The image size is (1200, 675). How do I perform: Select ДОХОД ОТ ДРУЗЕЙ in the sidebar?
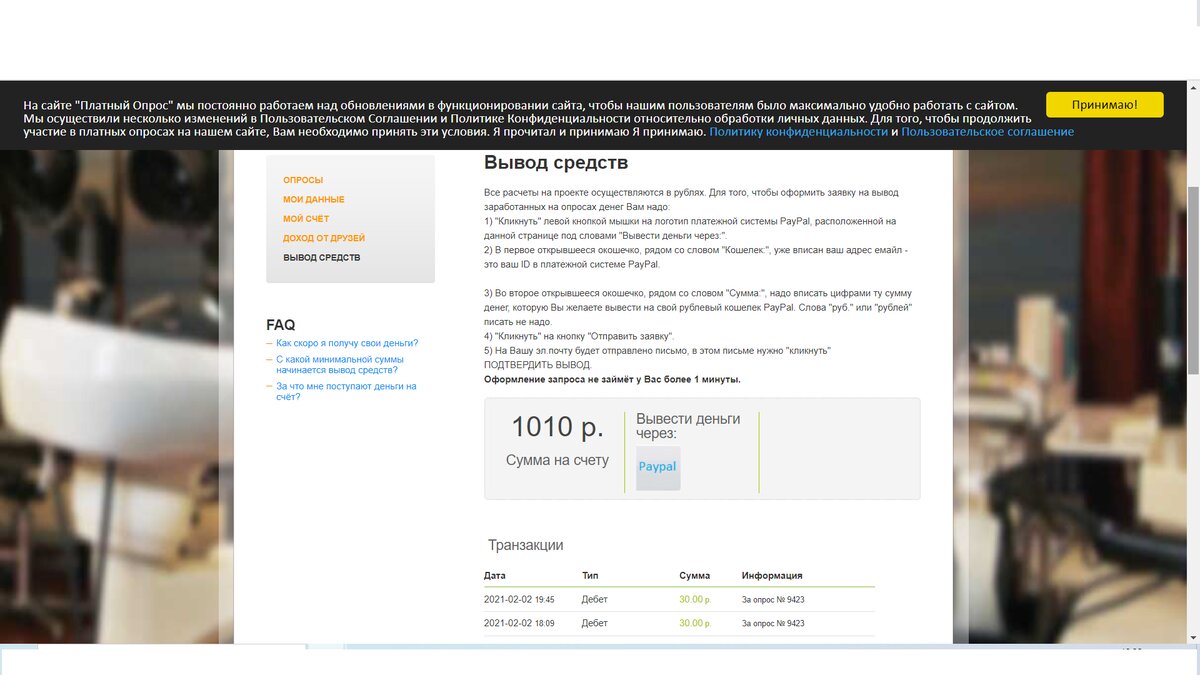click(324, 238)
